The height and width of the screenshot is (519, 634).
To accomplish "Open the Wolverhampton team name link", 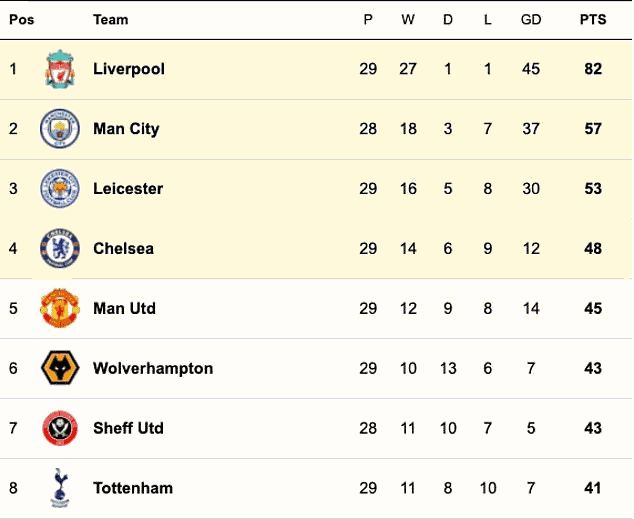I will pos(153,368).
